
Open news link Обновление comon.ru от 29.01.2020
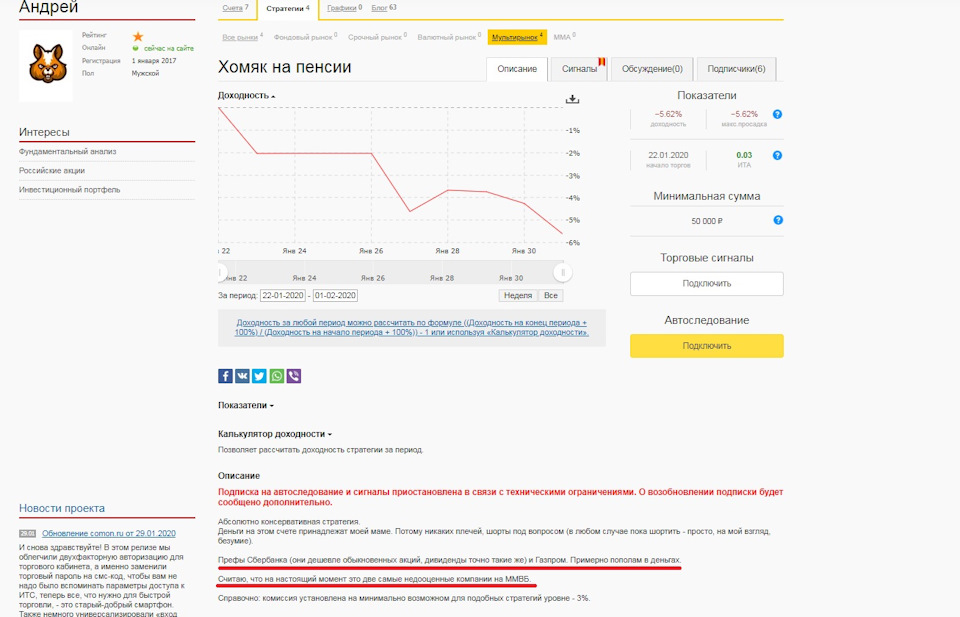click(109, 534)
